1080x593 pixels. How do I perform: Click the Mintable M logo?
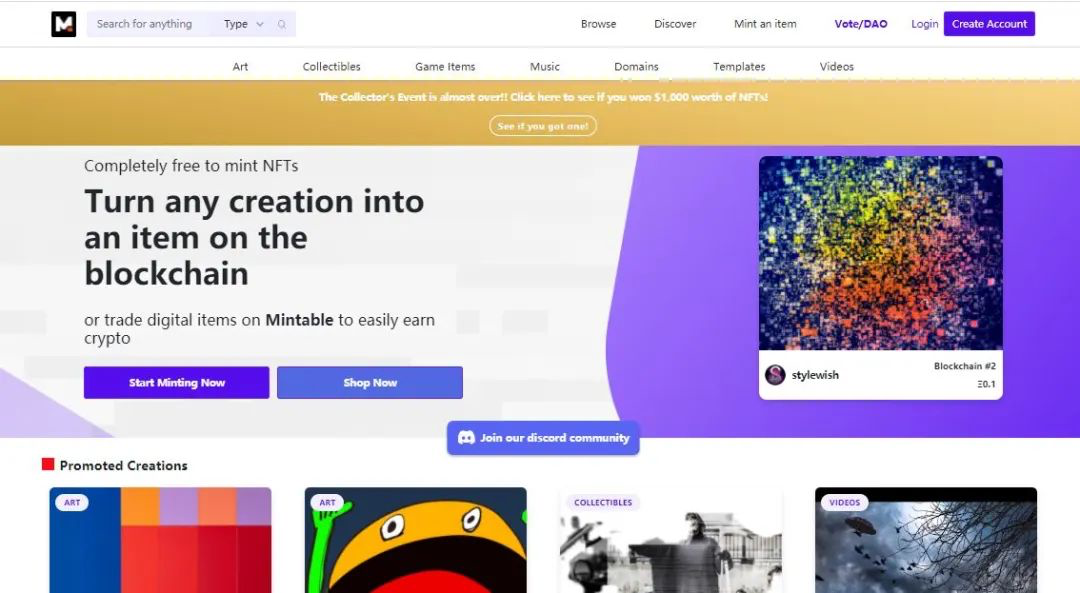coord(63,24)
